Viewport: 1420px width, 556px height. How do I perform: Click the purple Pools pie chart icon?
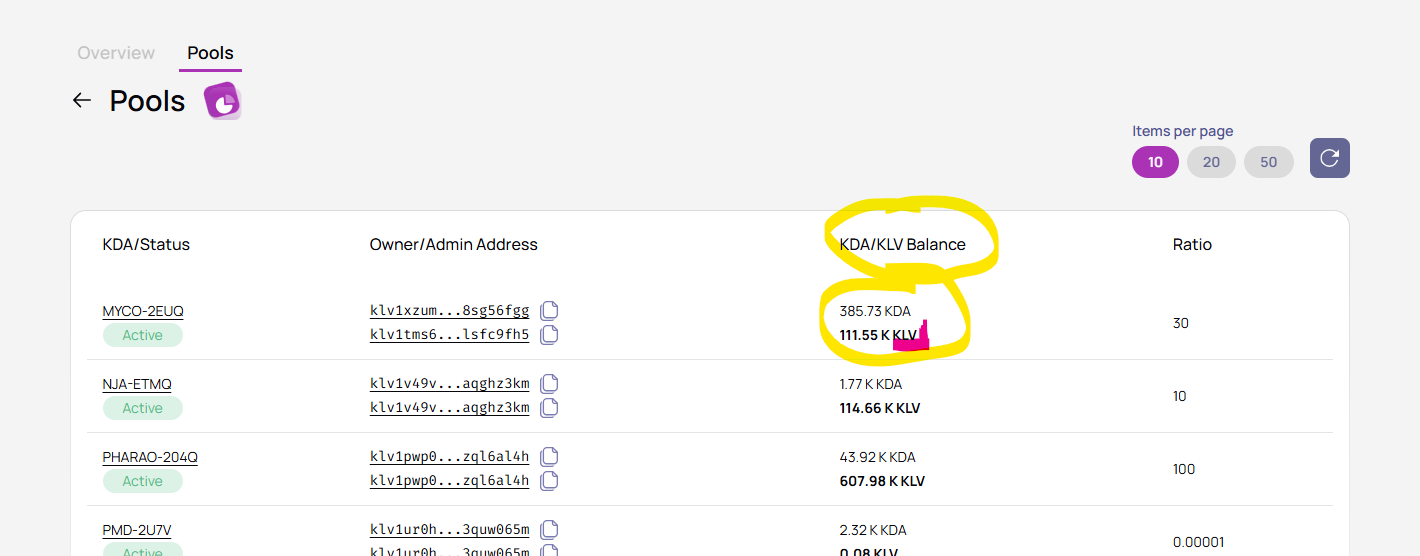click(223, 101)
